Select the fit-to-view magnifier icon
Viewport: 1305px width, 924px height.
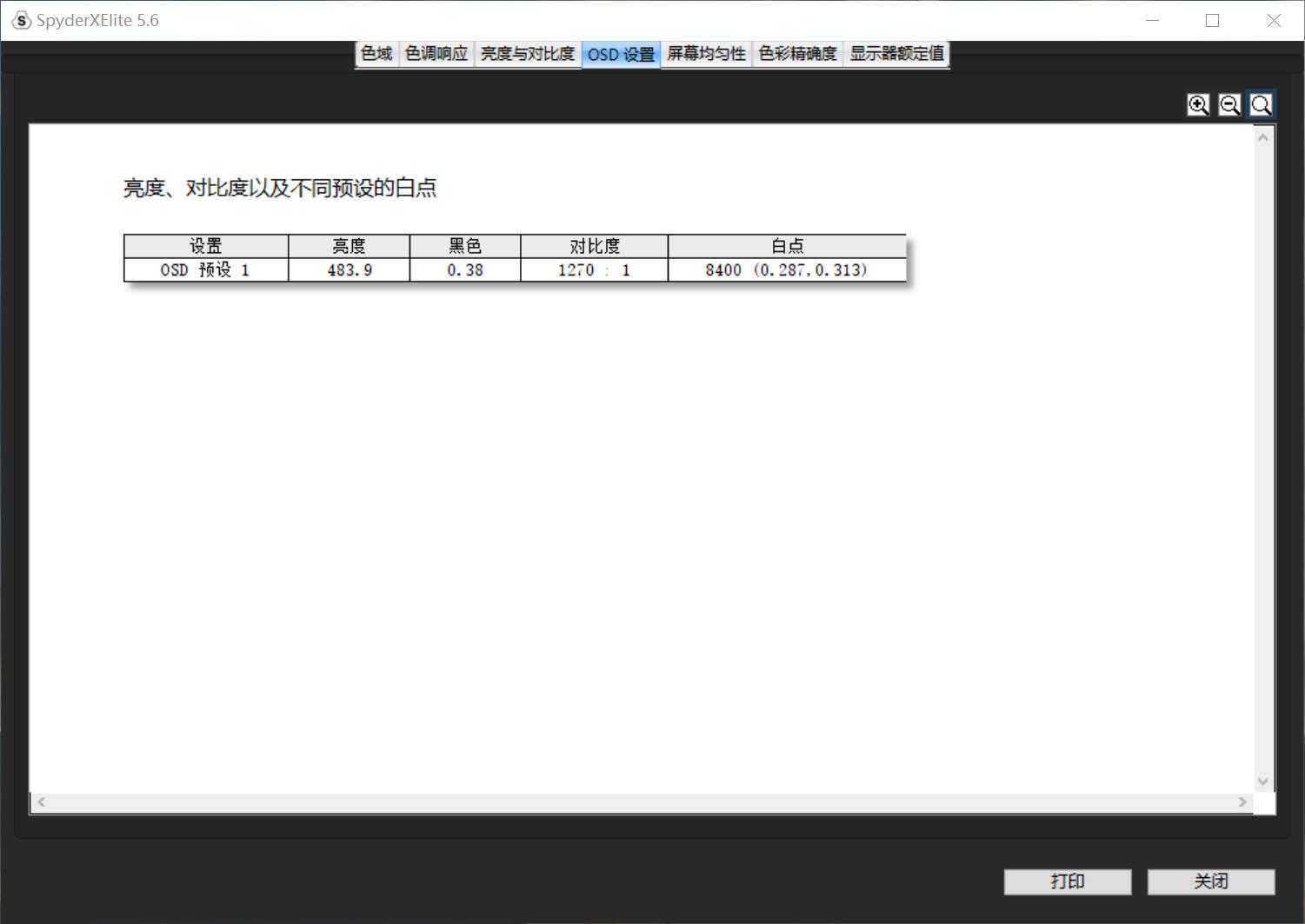pos(1261,104)
